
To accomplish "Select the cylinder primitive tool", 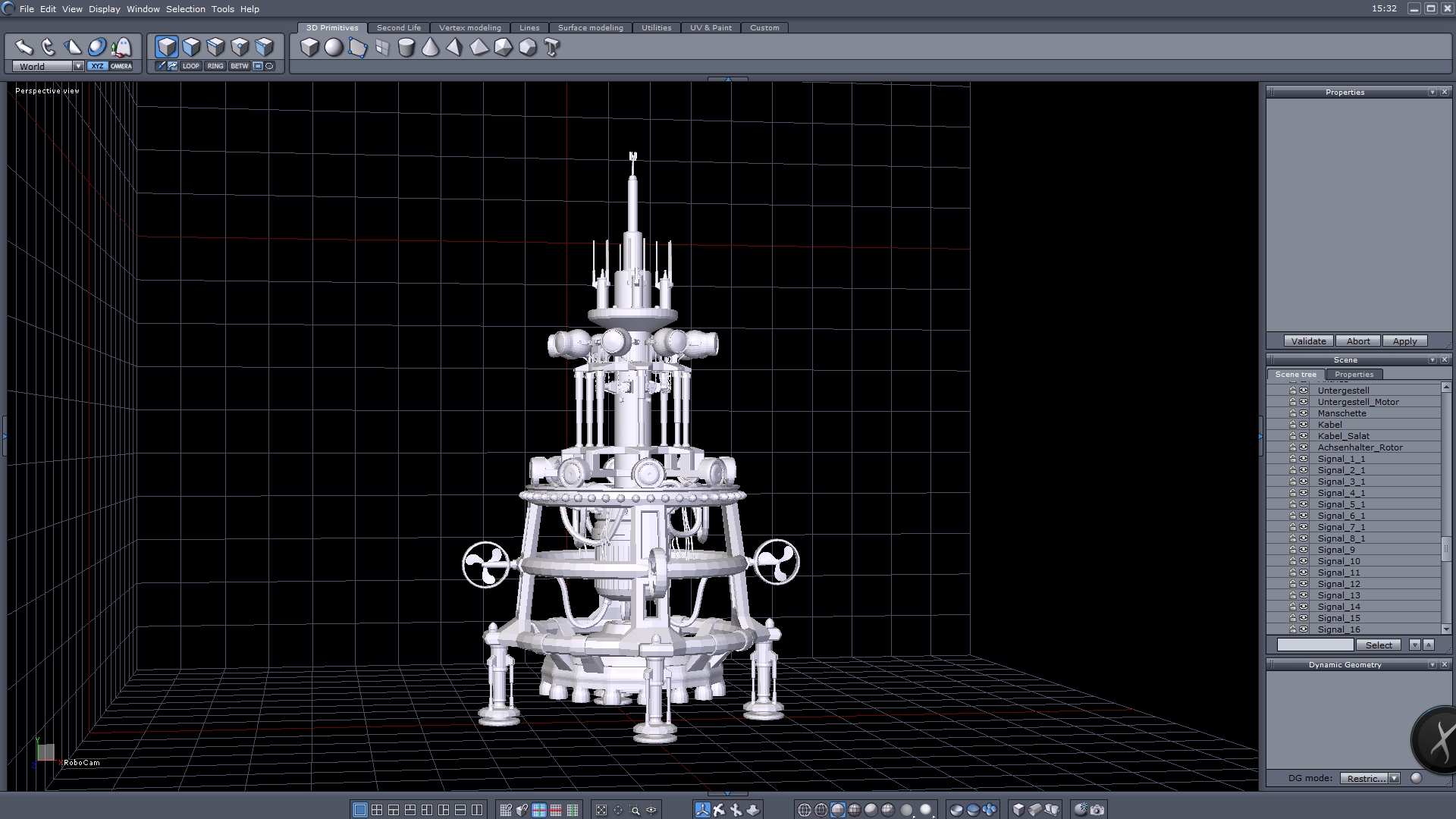I will pos(406,48).
